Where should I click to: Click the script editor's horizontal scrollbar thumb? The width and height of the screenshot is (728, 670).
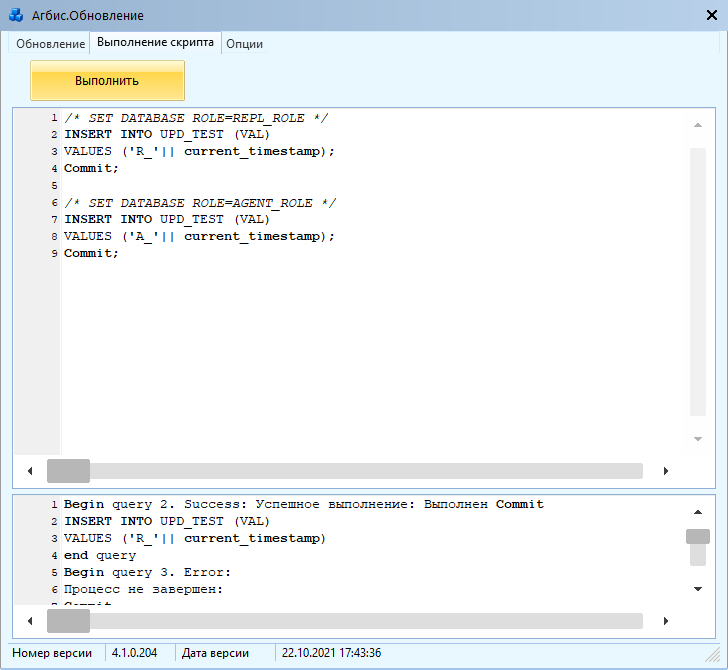69,471
